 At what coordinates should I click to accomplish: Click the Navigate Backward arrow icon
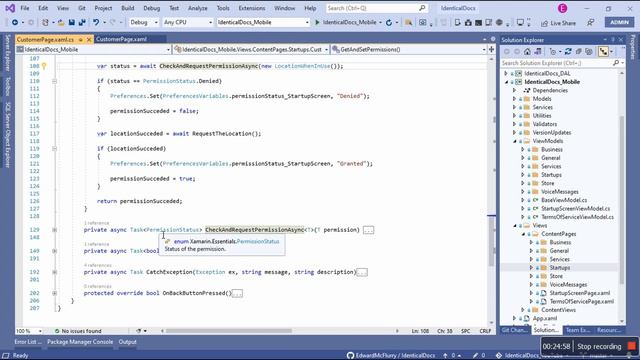point(15,22)
